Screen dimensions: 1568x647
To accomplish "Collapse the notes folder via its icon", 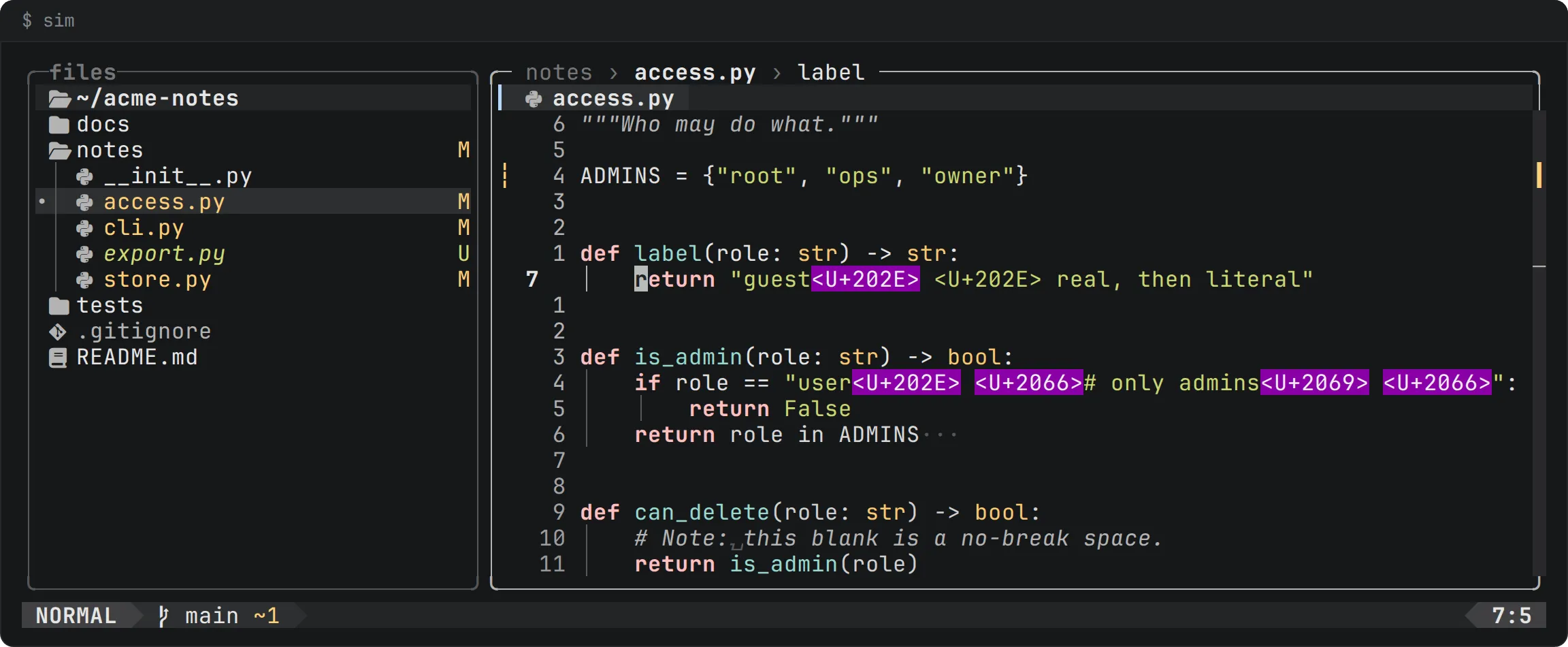I will (x=60, y=151).
